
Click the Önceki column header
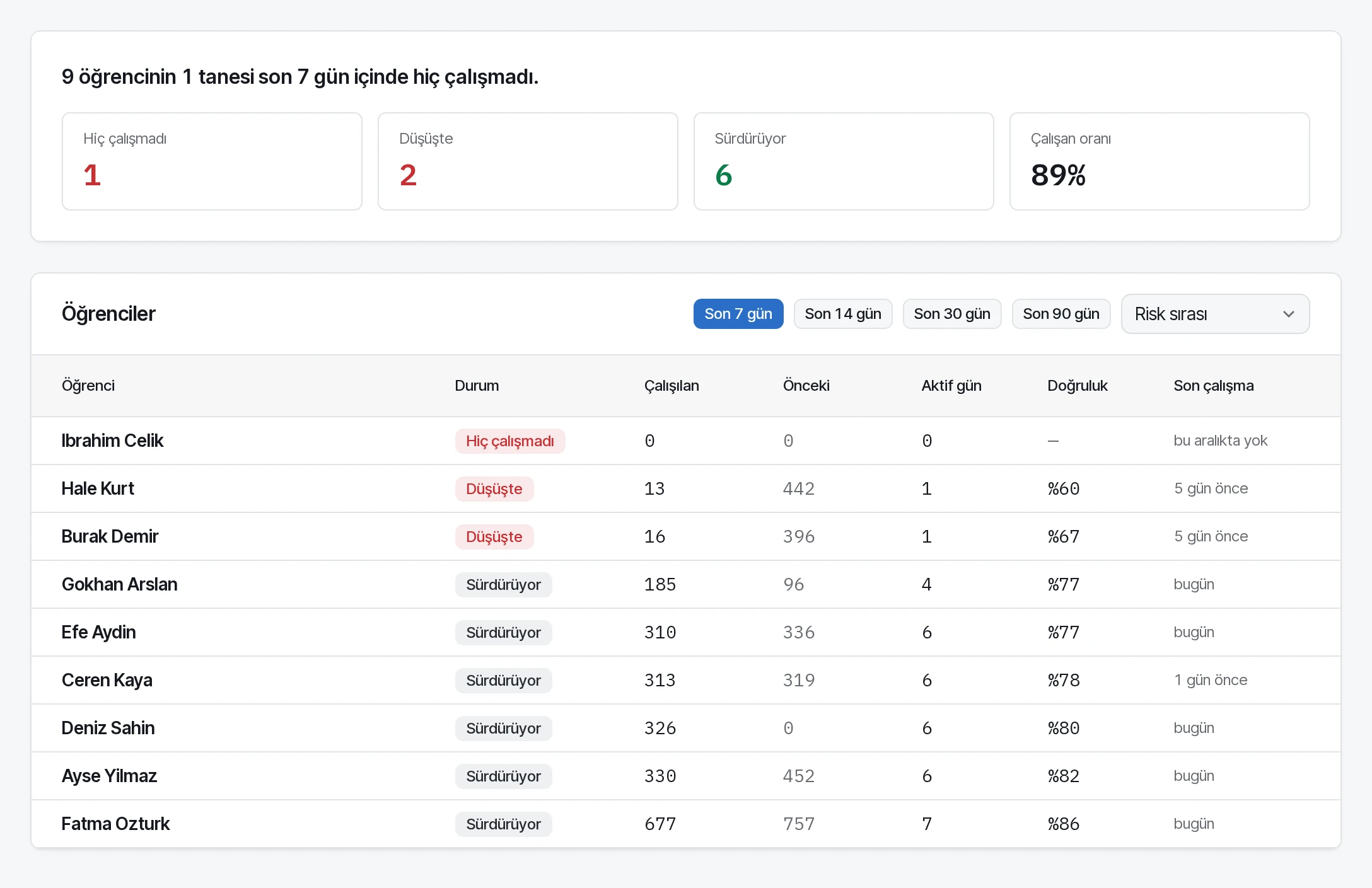coord(806,386)
